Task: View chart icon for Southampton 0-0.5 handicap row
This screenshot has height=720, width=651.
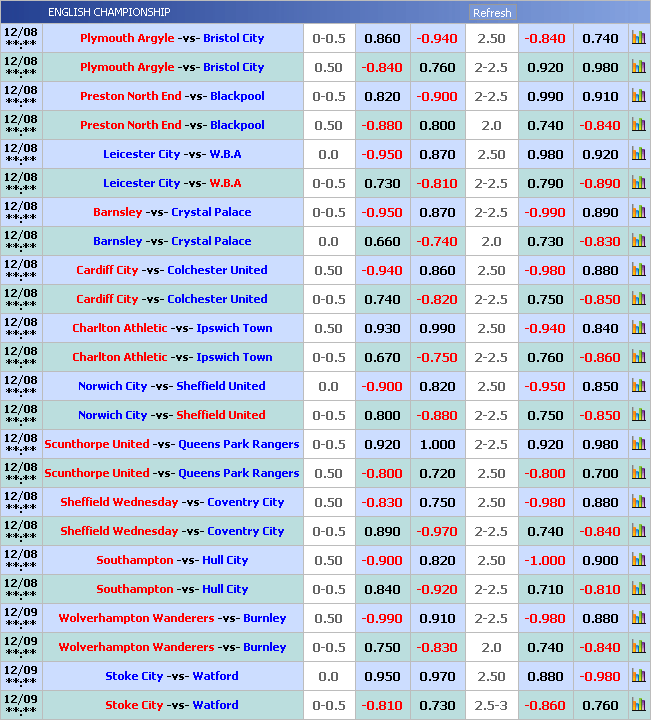Action: 639,589
